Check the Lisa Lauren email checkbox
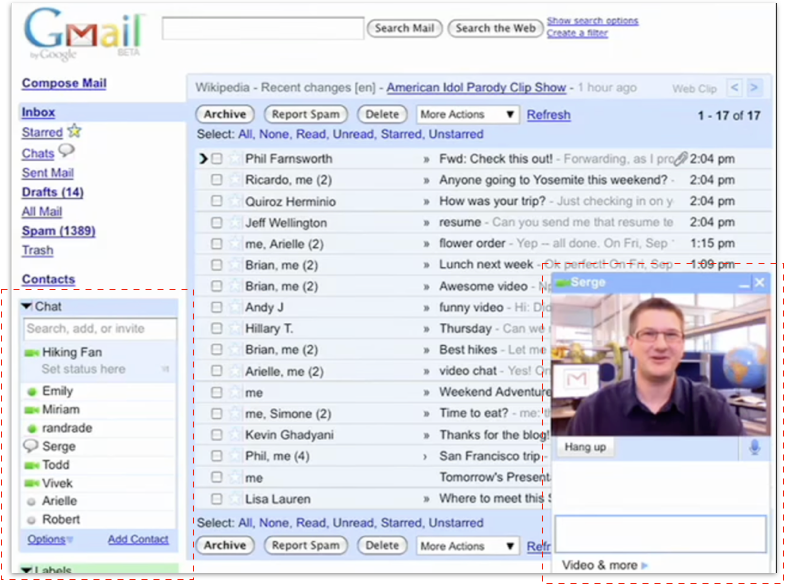The height and width of the screenshot is (585, 785). [216, 498]
